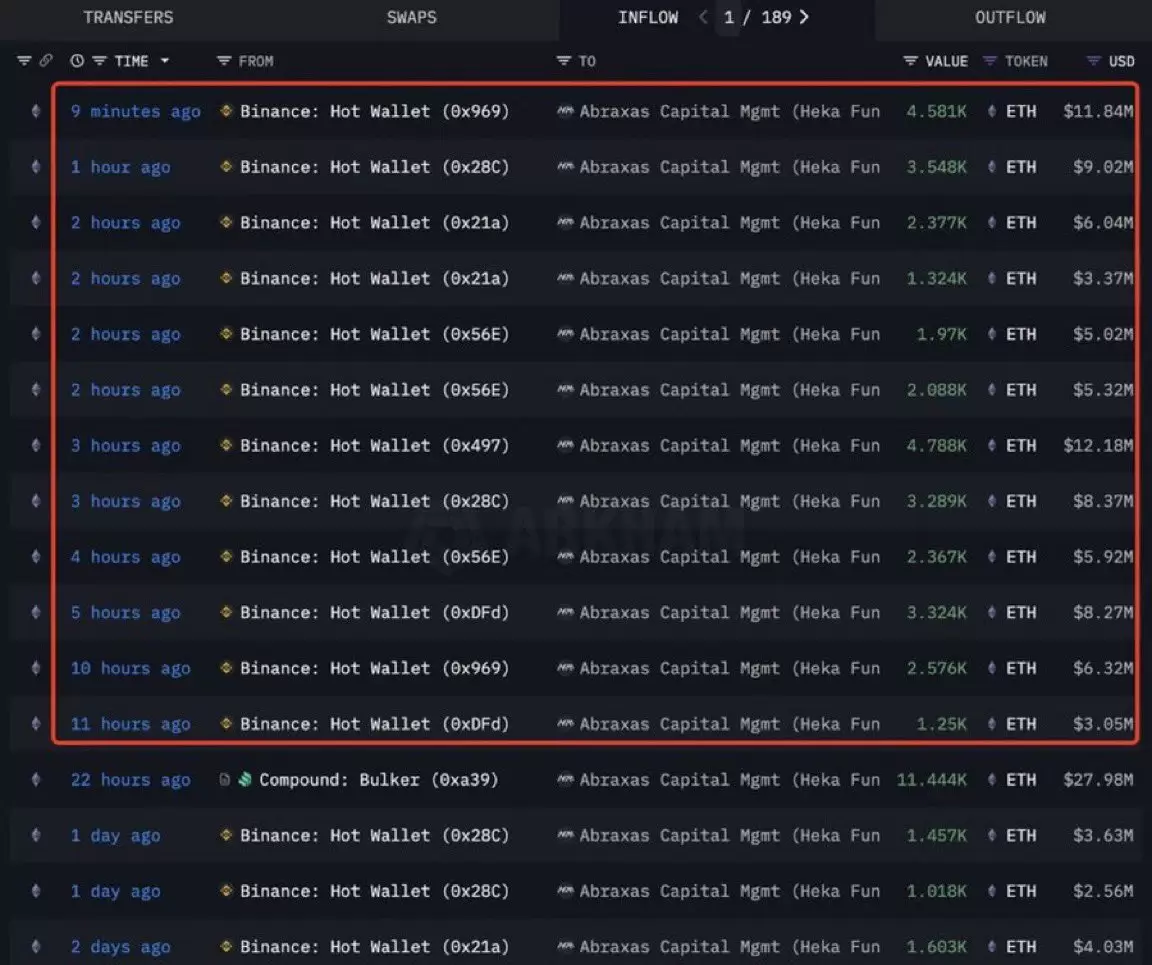1152x965 pixels.
Task: Open the leftmost chain filter icon in header
Action: click(24, 61)
